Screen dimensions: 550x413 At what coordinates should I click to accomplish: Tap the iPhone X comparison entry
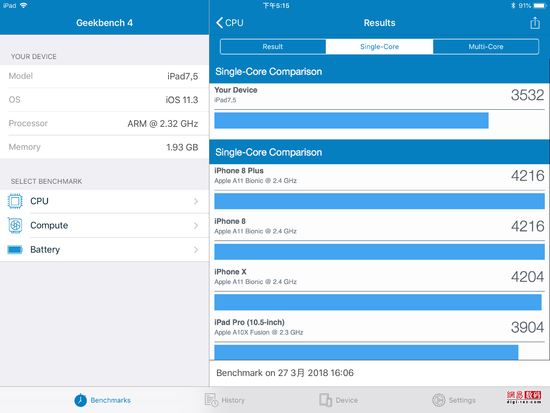pyautogui.click(x=380, y=277)
